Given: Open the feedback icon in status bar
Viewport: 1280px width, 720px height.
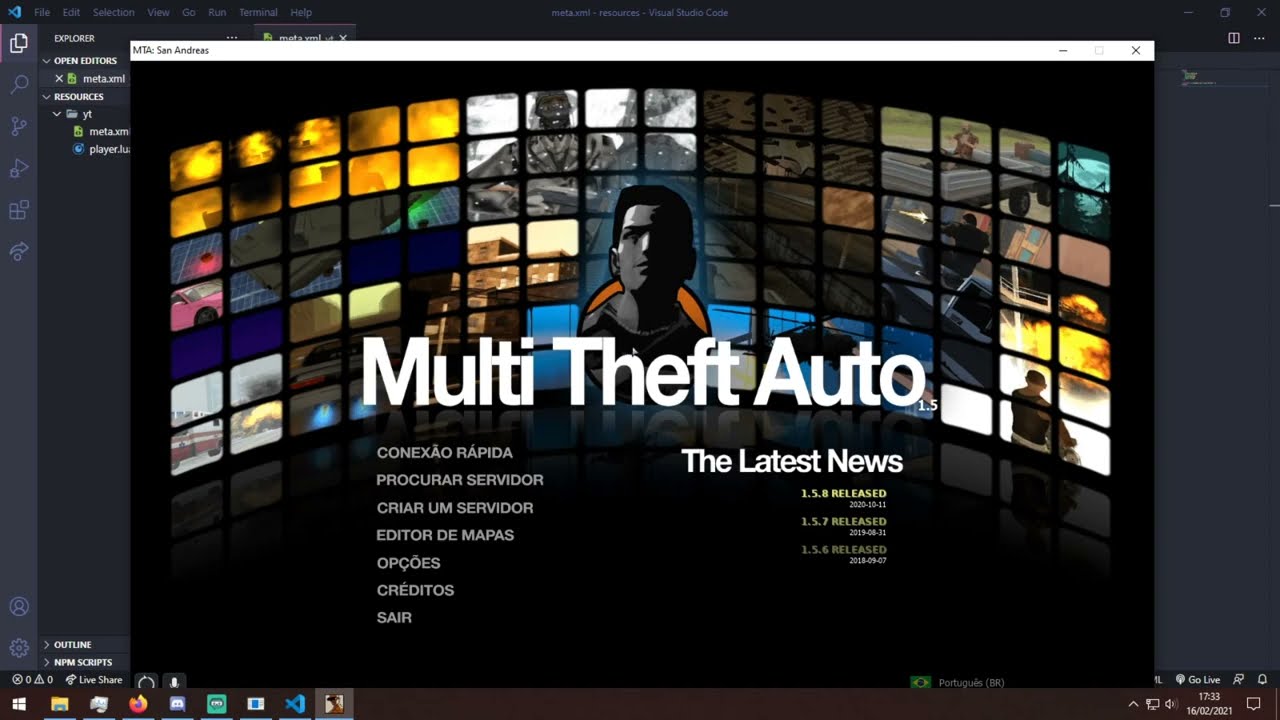Looking at the screenshot, I should (1239, 680).
